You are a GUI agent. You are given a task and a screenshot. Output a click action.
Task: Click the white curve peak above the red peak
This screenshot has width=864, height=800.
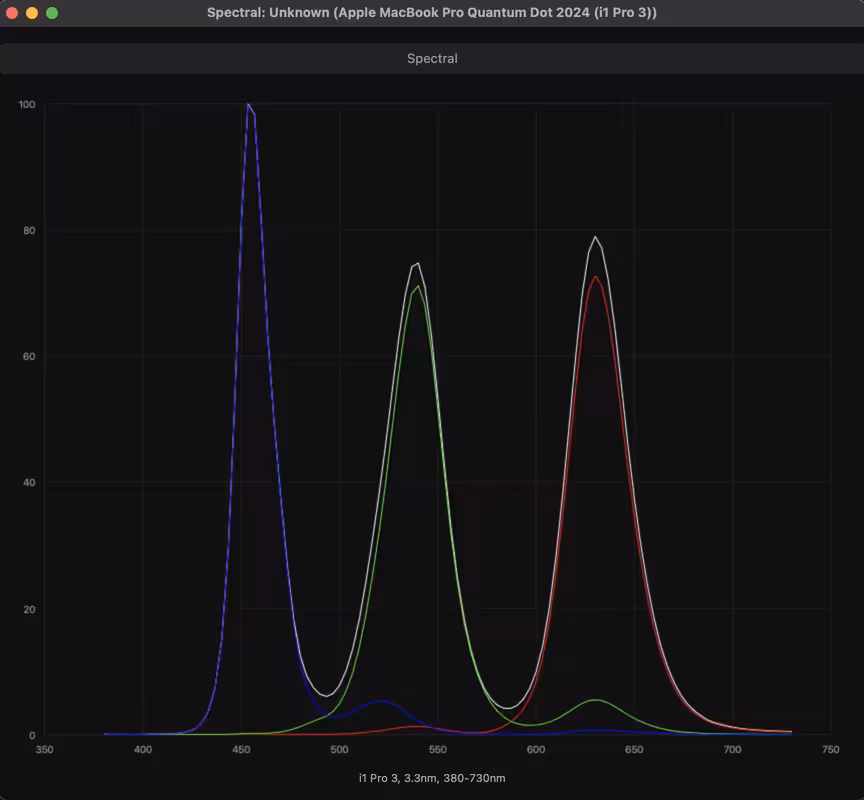pyautogui.click(x=595, y=237)
